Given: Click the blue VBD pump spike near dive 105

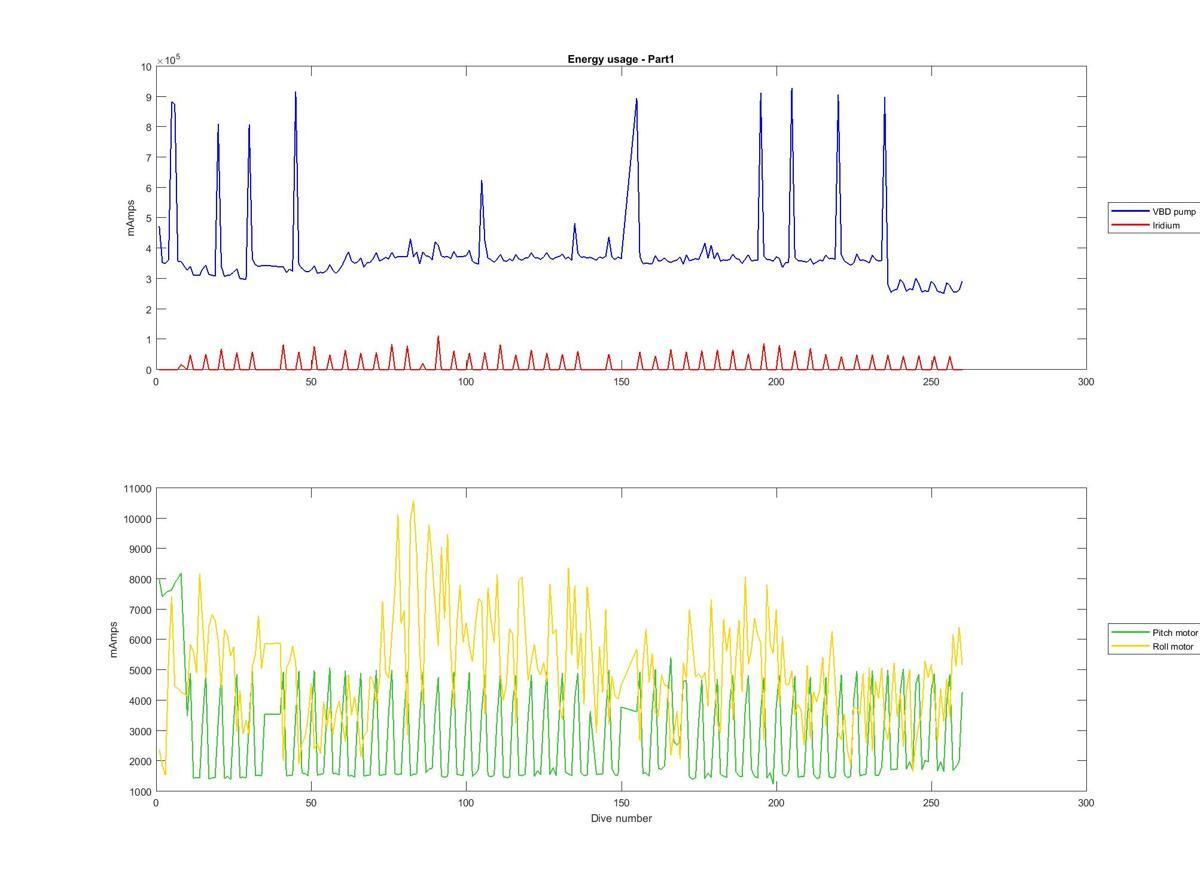Looking at the screenshot, I should (x=481, y=183).
